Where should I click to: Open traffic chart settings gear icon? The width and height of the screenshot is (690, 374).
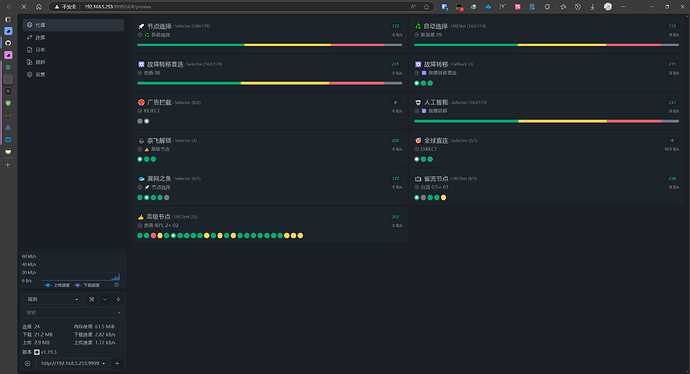click(117, 285)
